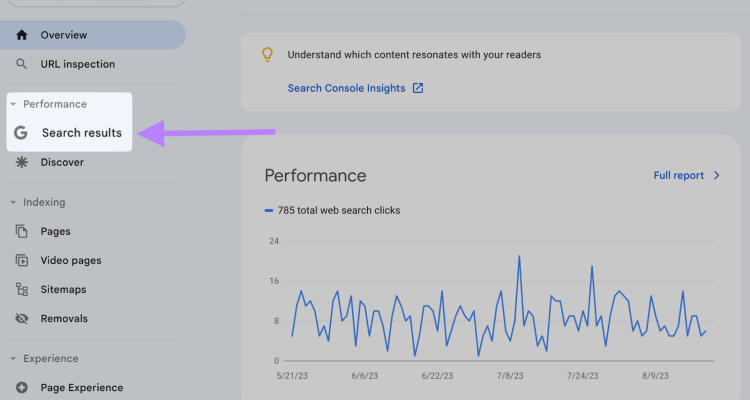This screenshot has height=400, width=750.
Task: Click the URL inspection magnifier icon
Action: click(x=22, y=64)
